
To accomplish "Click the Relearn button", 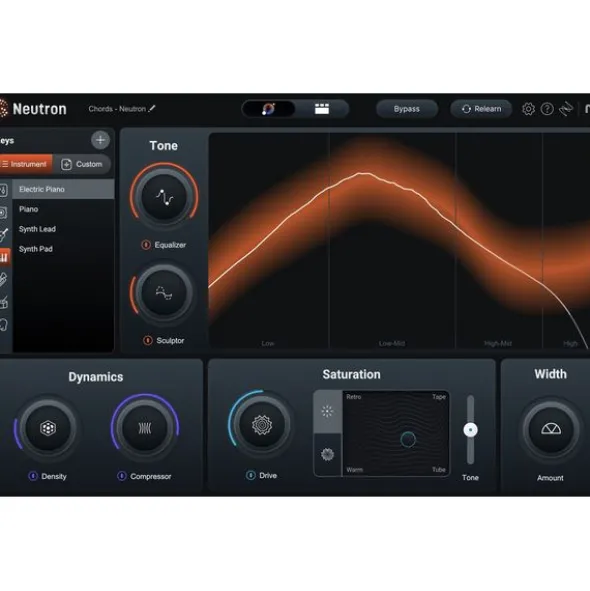I will coord(481,109).
